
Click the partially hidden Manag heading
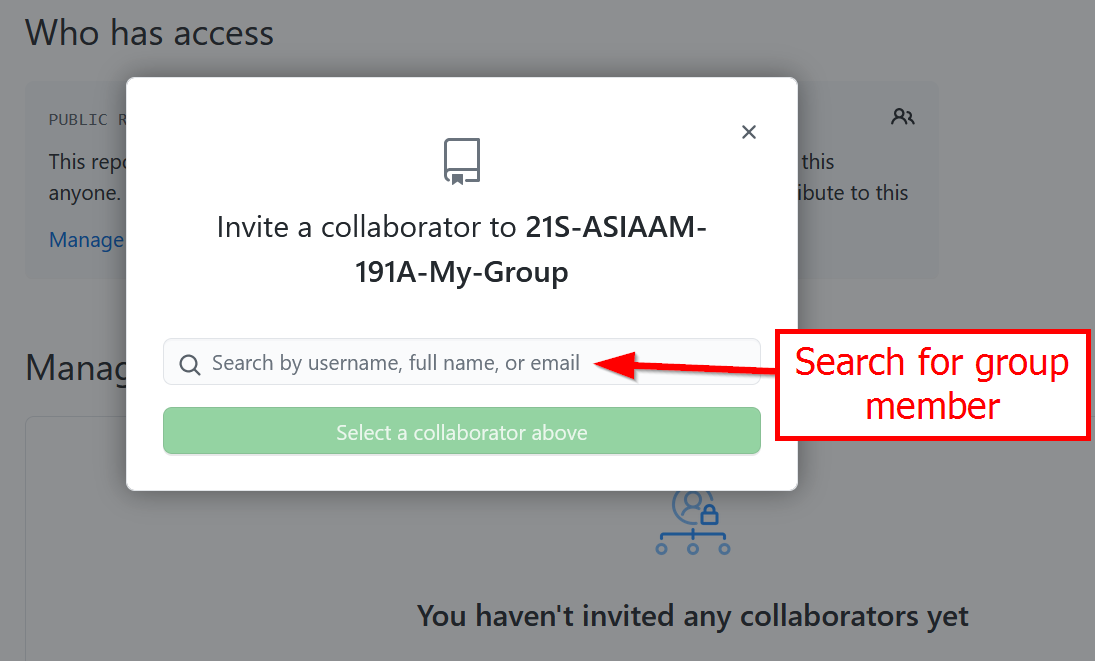[x=76, y=368]
